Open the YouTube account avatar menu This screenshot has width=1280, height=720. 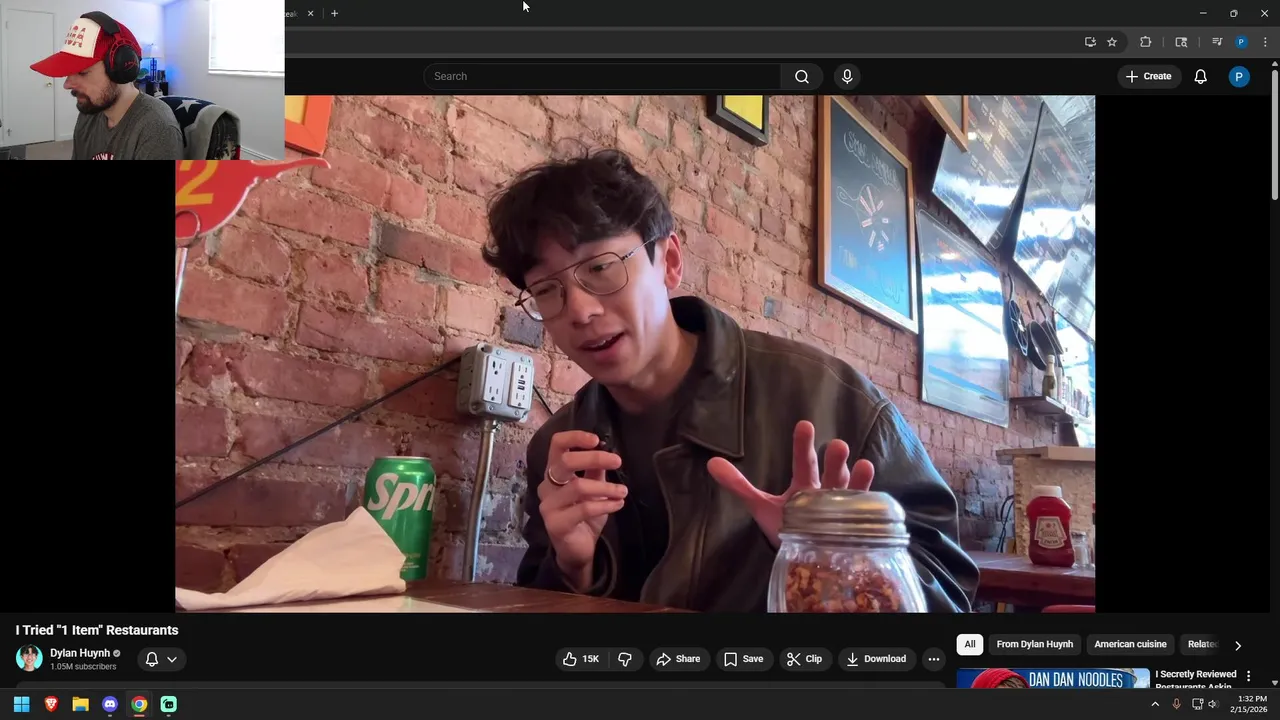click(1239, 76)
